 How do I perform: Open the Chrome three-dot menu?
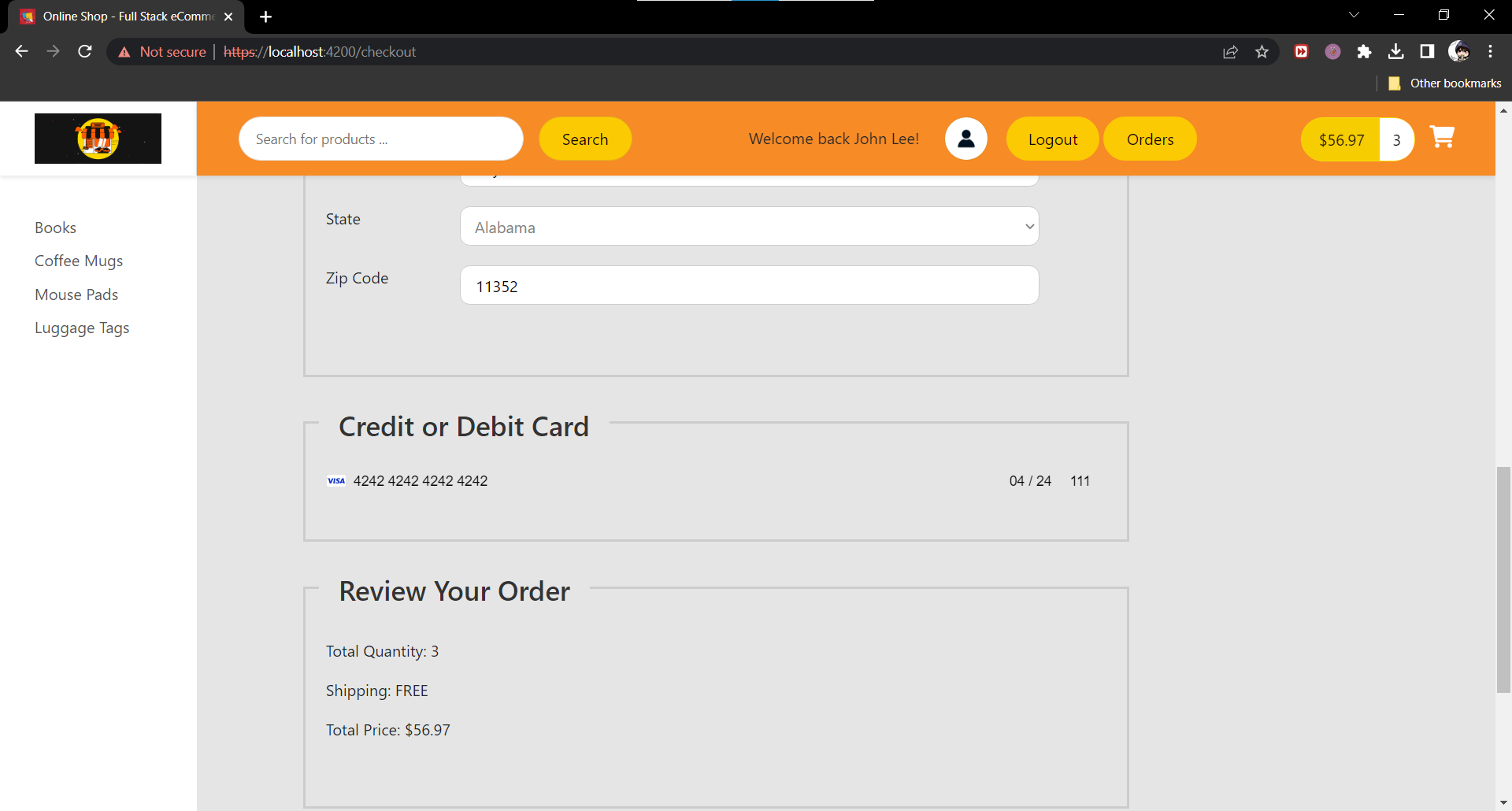[x=1490, y=52]
